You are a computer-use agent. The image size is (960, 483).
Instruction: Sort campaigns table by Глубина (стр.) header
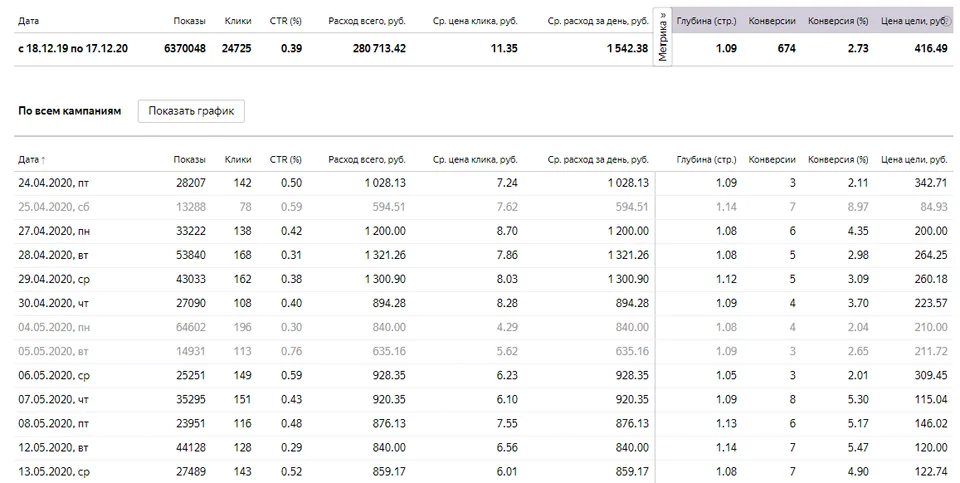[x=706, y=159]
